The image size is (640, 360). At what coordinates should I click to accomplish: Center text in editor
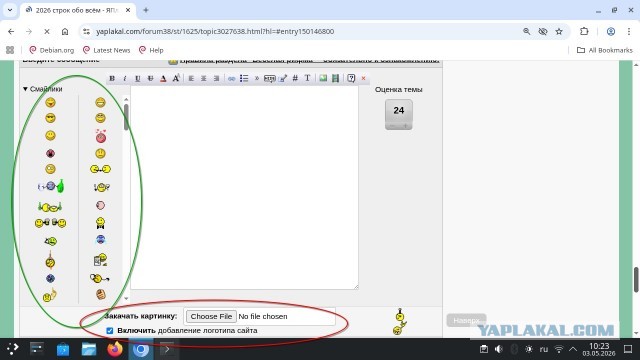point(203,78)
